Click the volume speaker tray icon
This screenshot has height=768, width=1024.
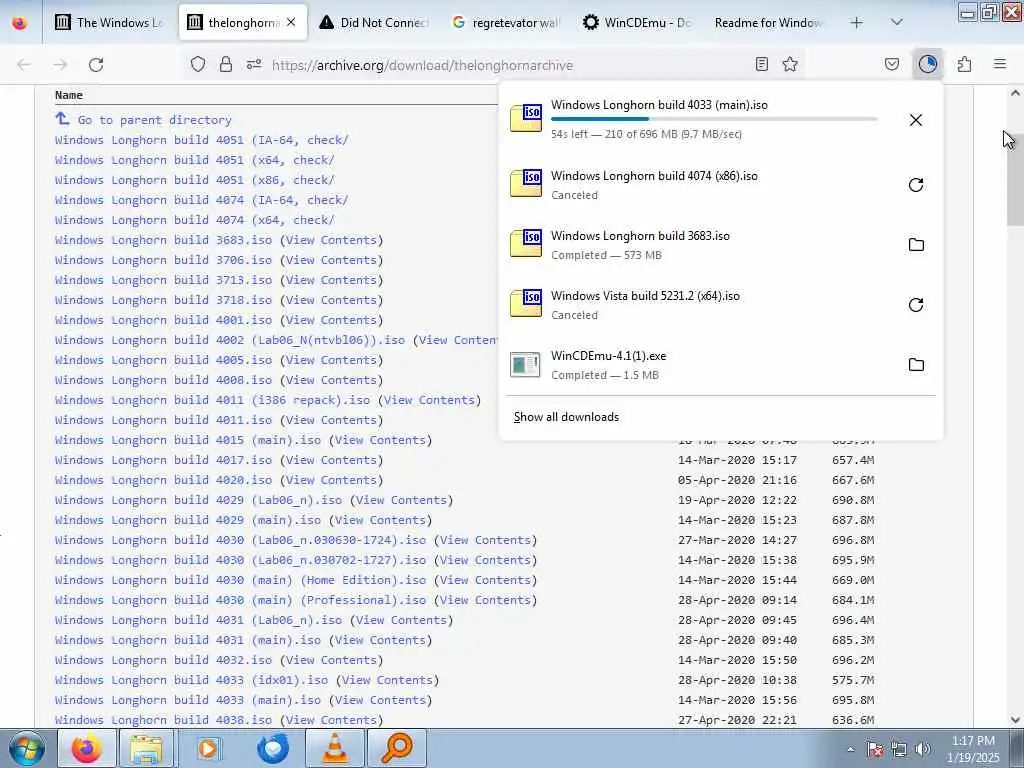923,750
